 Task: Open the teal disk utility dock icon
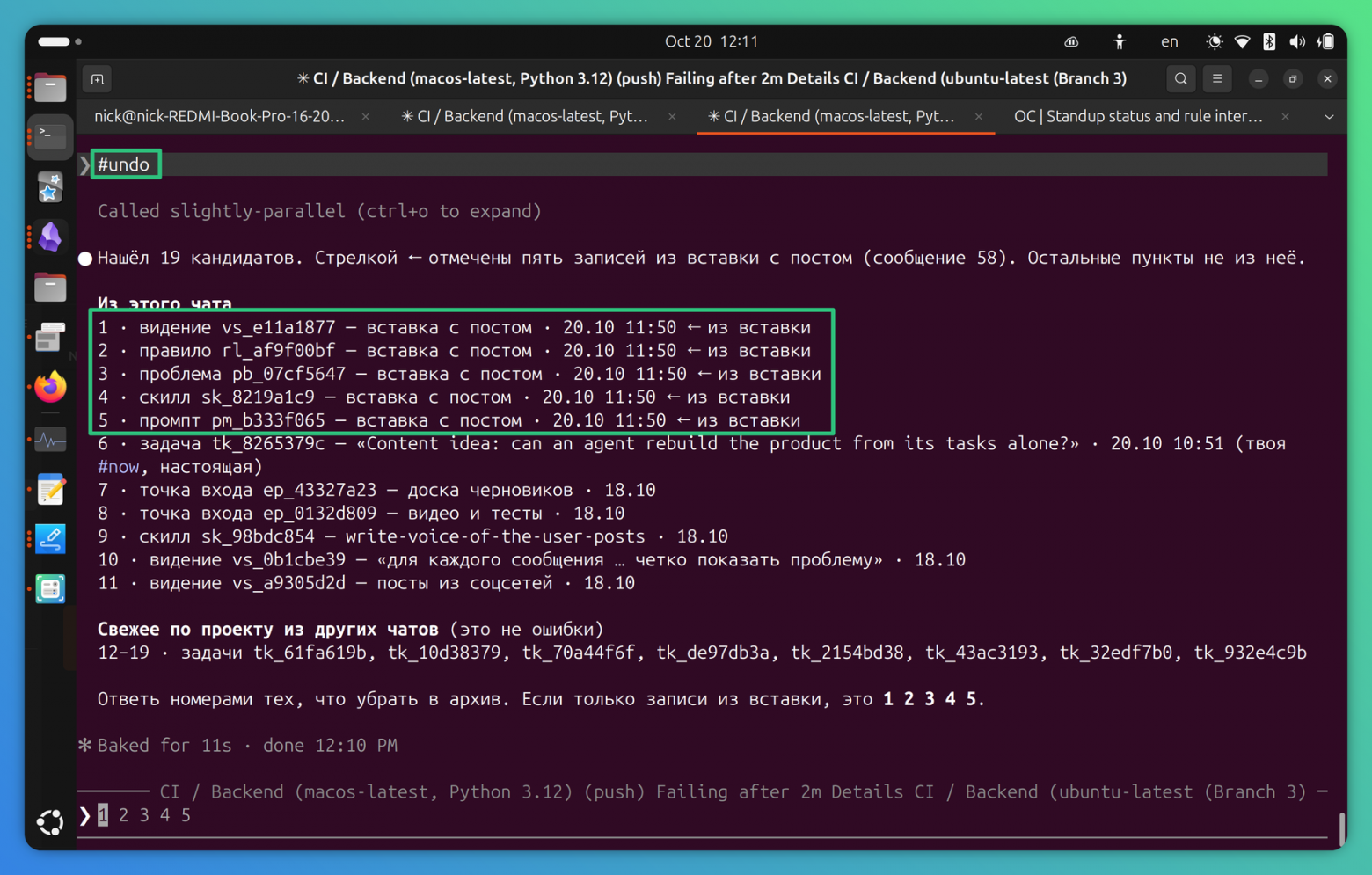point(50,588)
